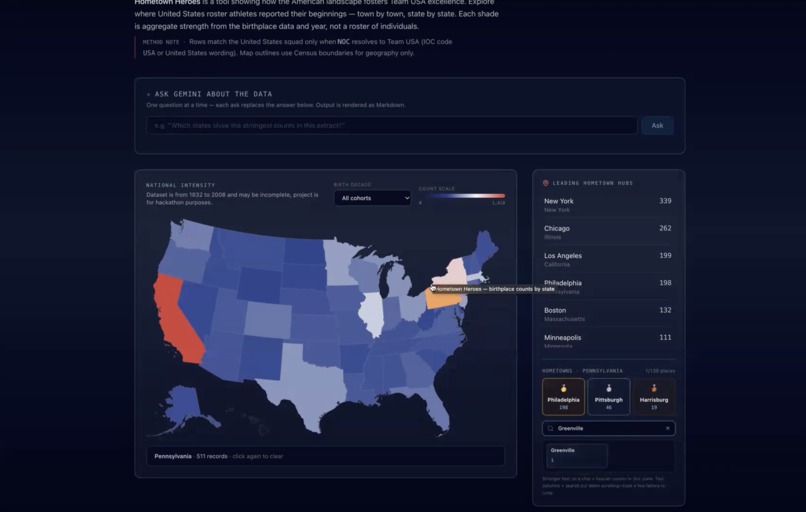This screenshot has width=806, height=512.
Task: Click the location pin icon beside Leading Hometown Hubs
Action: 546,183
